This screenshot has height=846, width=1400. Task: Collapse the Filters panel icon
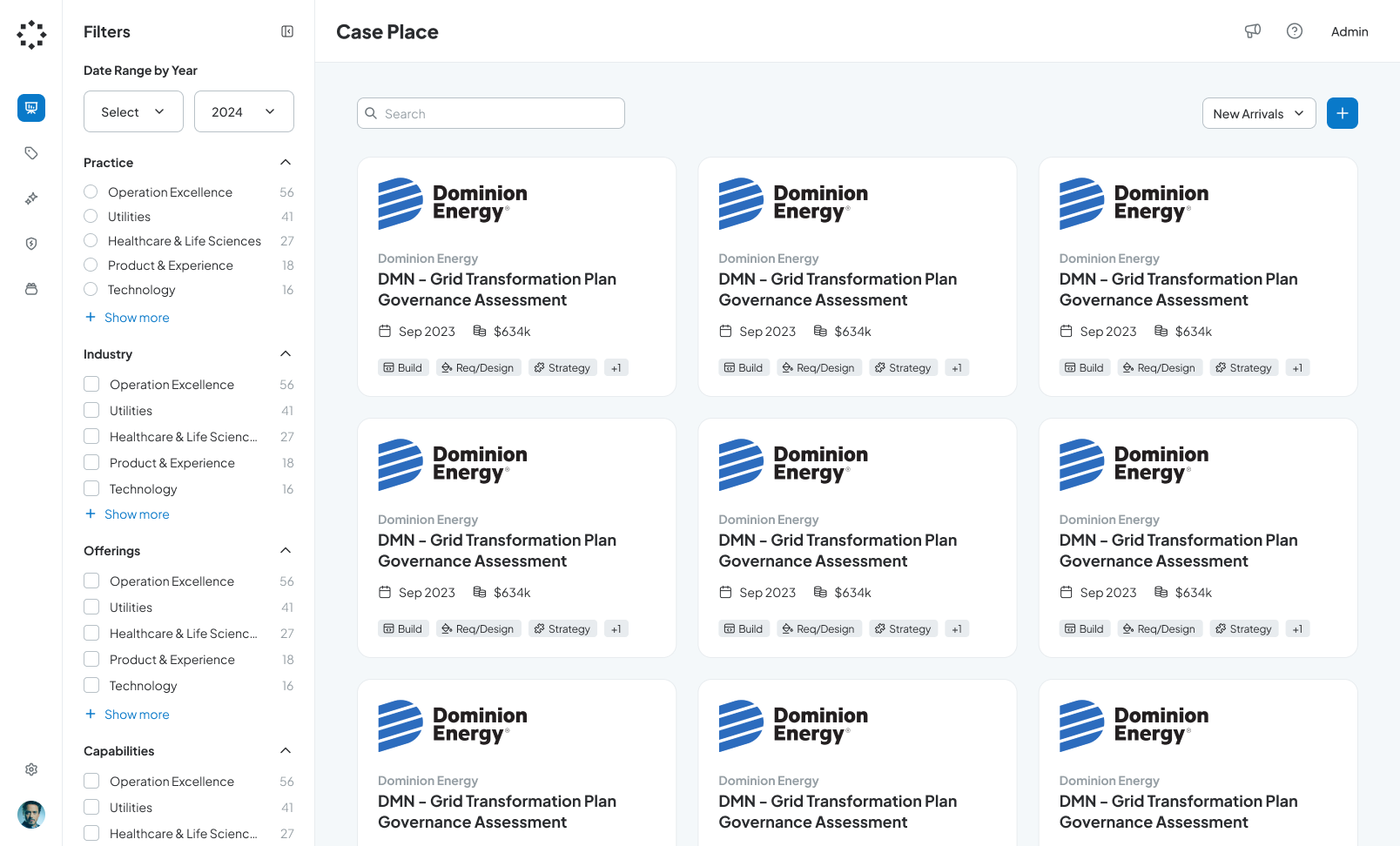pyautogui.click(x=287, y=31)
